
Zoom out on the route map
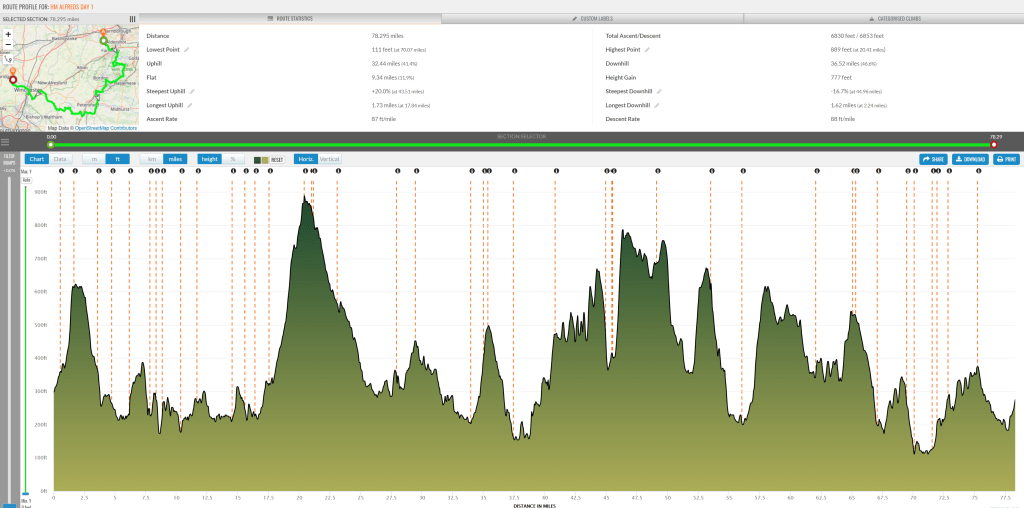coord(8,45)
